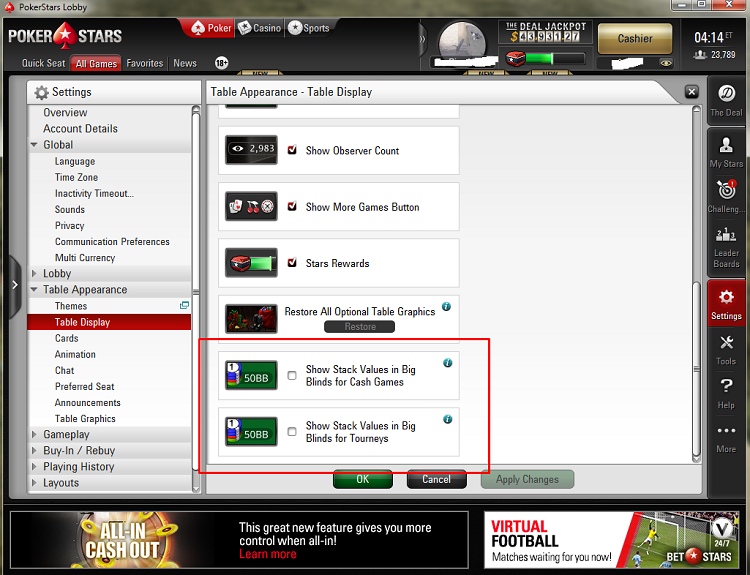The height and width of the screenshot is (575, 750).
Task: Expand the Playing History section
Action: (34, 466)
